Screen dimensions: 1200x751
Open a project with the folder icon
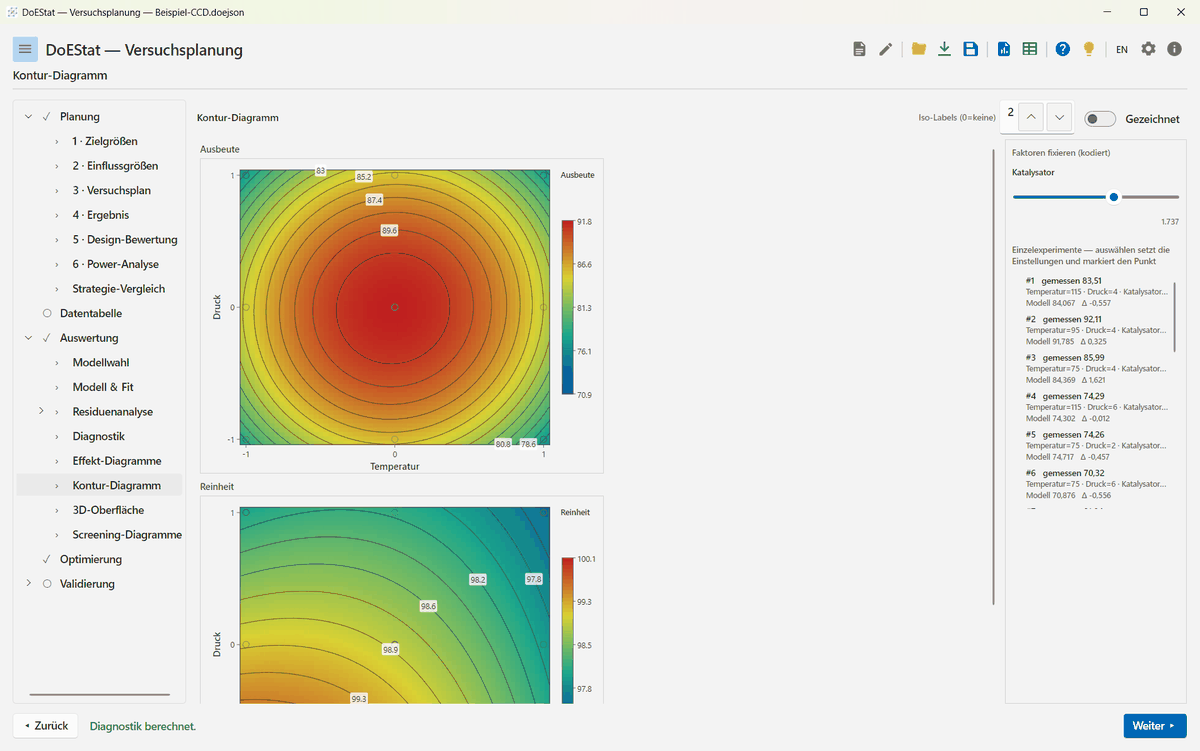coord(919,49)
